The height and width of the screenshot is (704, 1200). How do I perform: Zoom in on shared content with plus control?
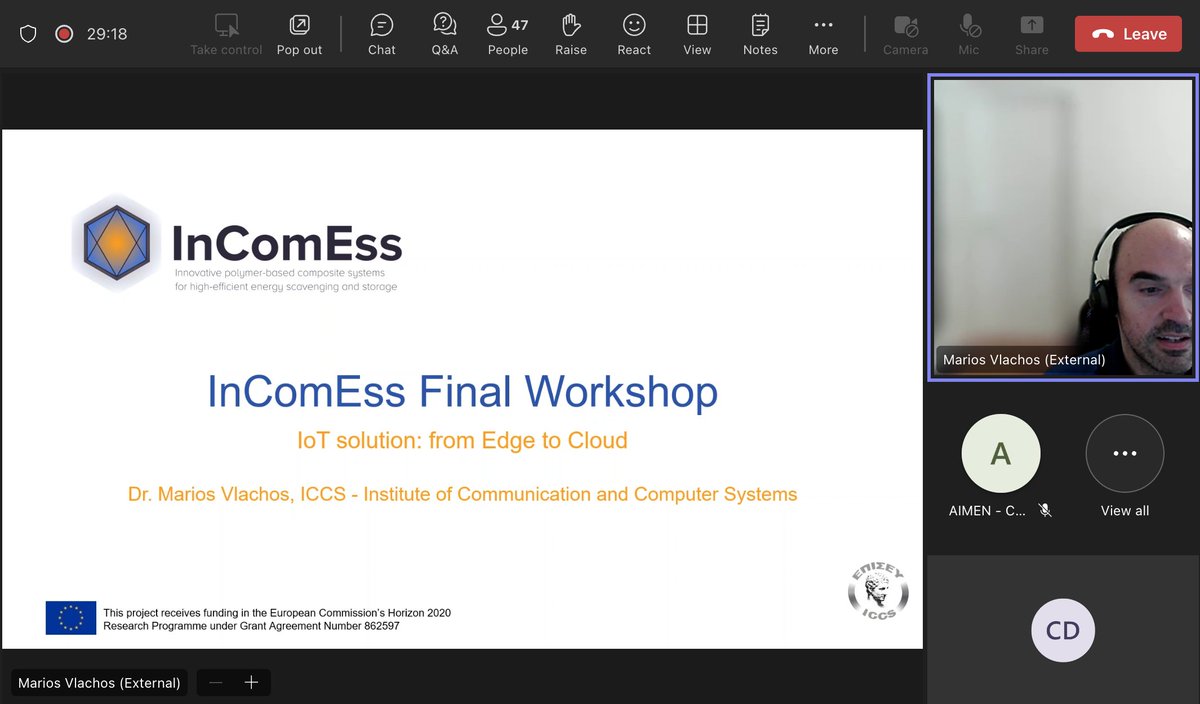249,682
